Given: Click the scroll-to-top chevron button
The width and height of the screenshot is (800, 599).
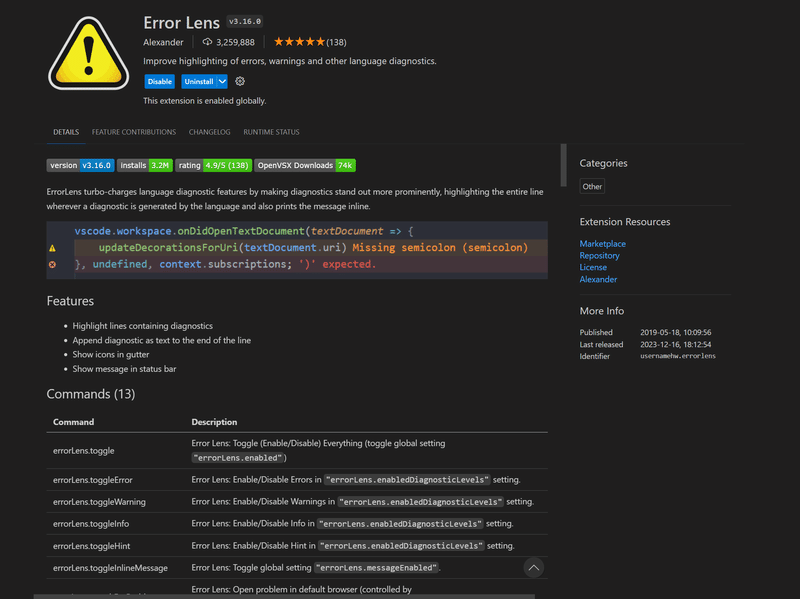Looking at the screenshot, I should coord(534,567).
